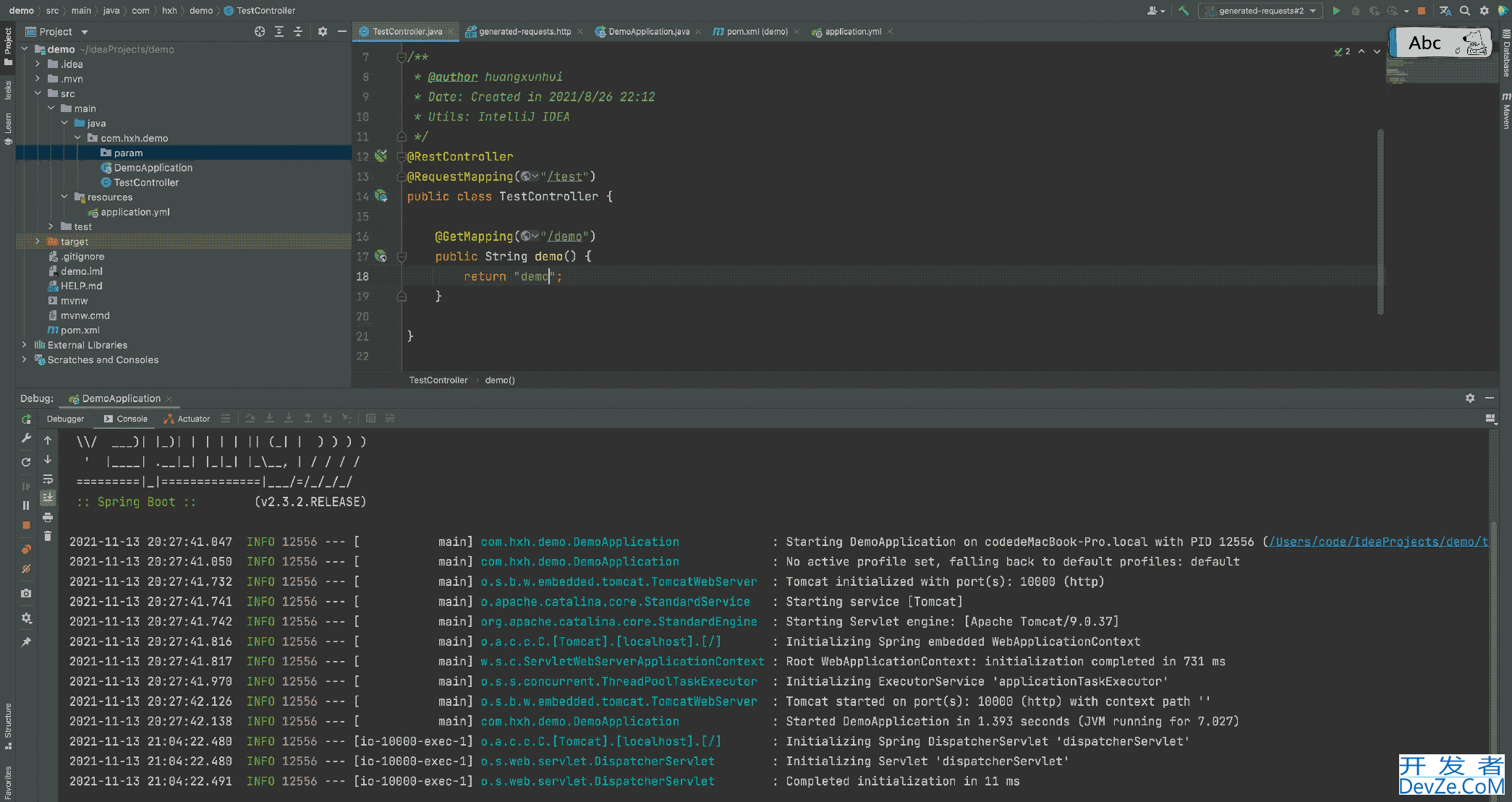
Task: Click the Debug bug icon in top toolbar
Action: pos(1355,11)
